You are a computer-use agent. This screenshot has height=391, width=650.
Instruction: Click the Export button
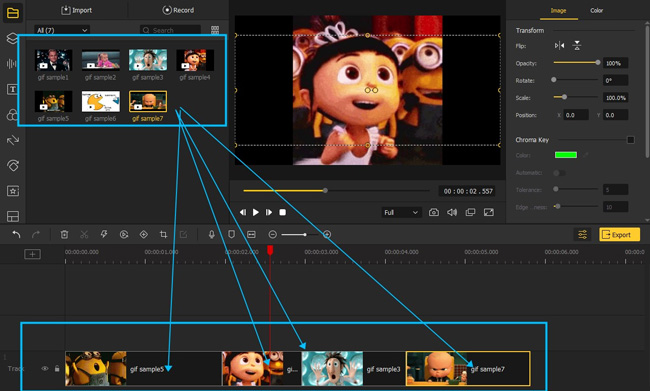coord(619,235)
